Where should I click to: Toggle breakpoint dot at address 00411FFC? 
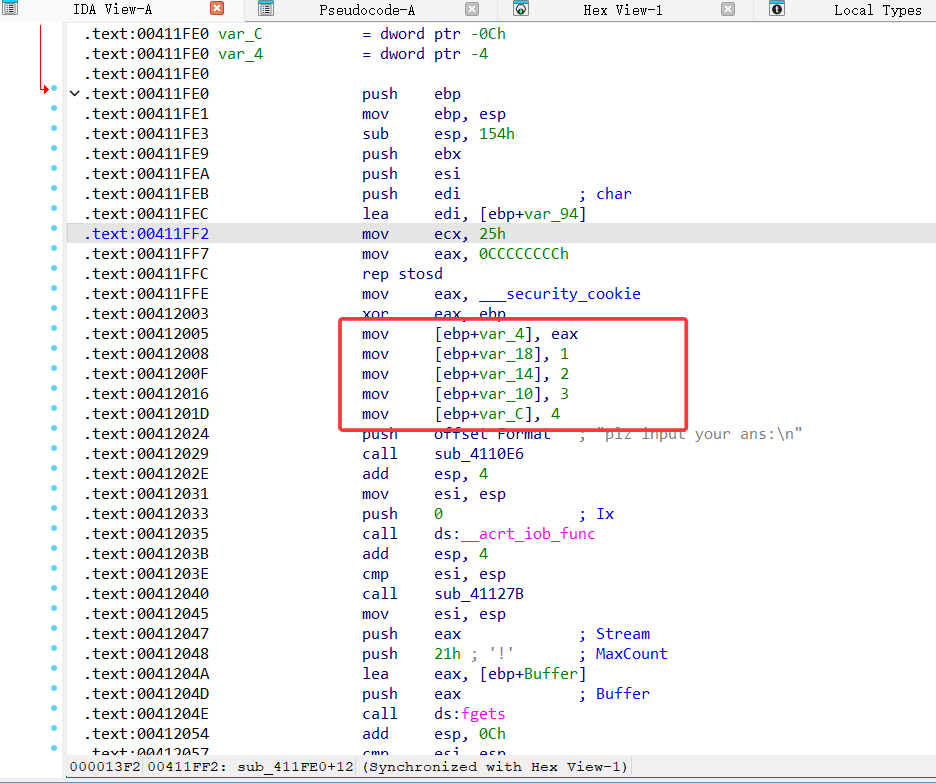[x=54, y=268]
